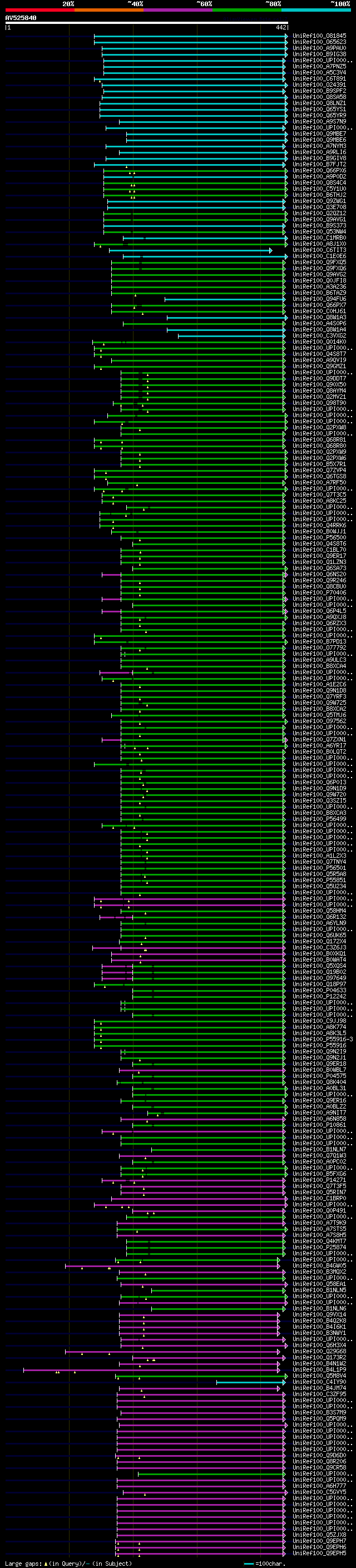Open the UniRef100_B5X7R1 label
The width and height of the screenshot is (356, 1568).
tap(319, 464)
